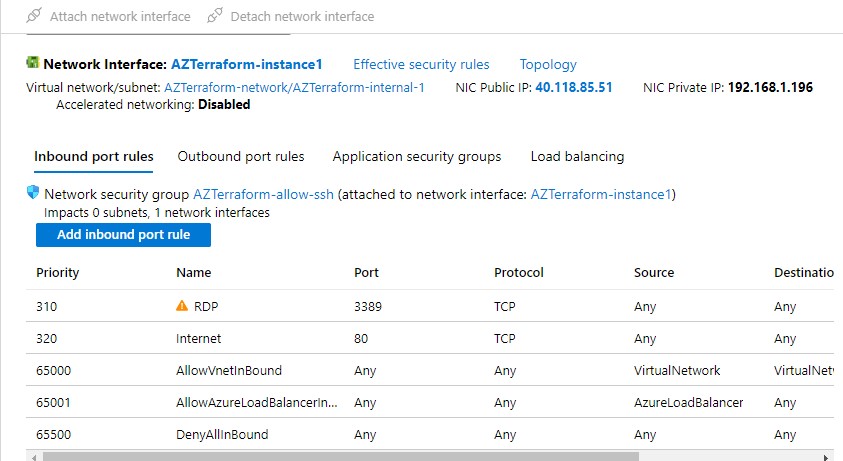Select the Inbound port rules tab

tap(94, 157)
